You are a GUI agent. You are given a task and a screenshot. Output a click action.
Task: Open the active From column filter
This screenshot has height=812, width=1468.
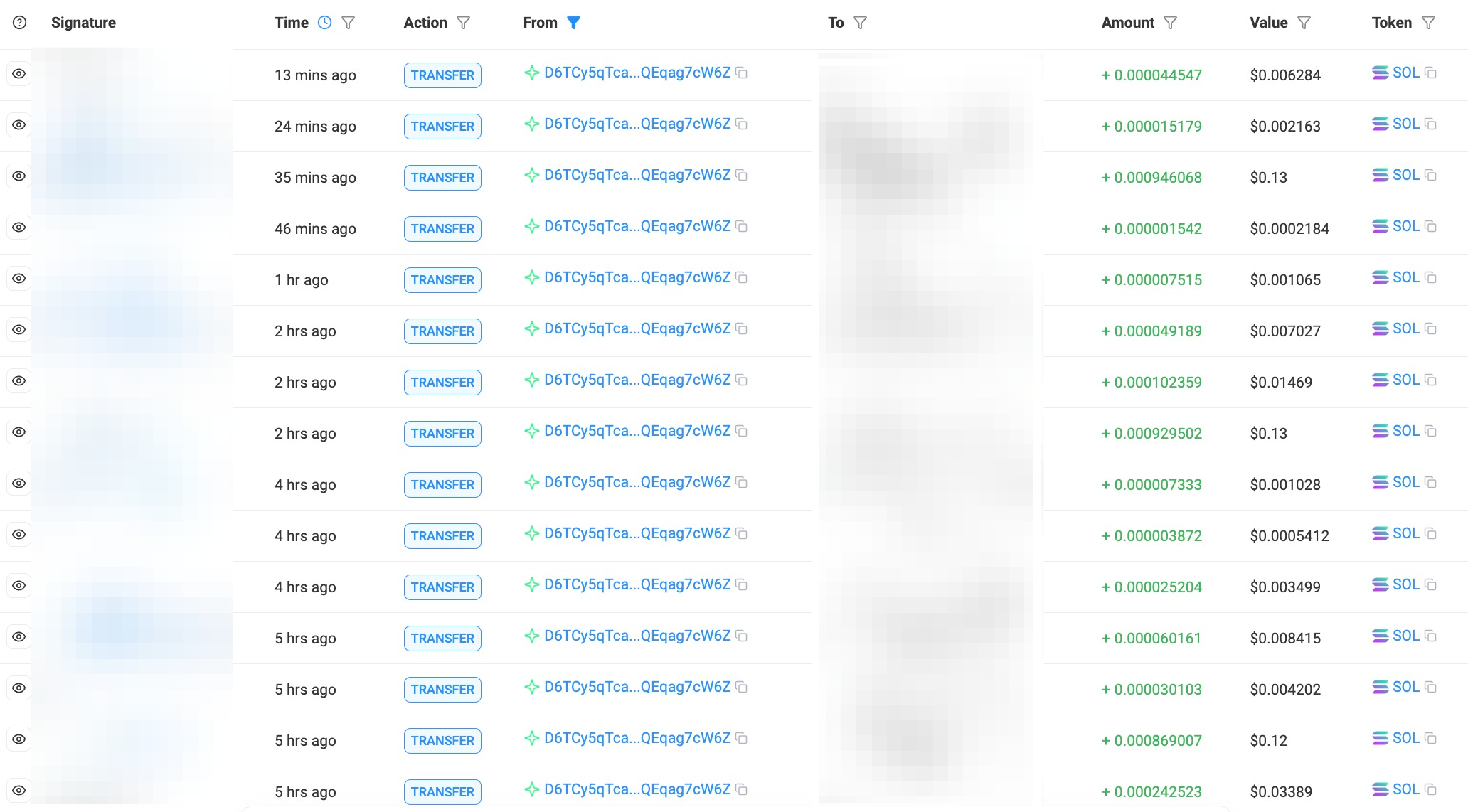pyautogui.click(x=573, y=23)
